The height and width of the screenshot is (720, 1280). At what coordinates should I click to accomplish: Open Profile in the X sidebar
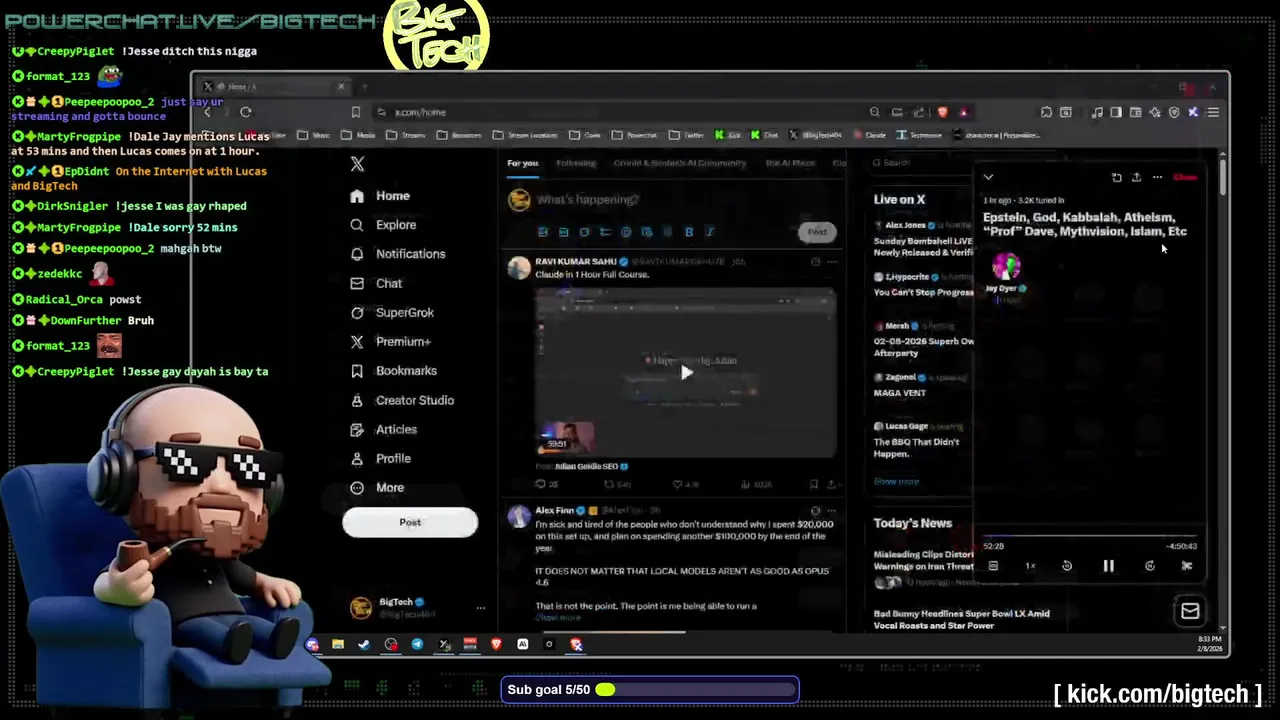pyautogui.click(x=382, y=458)
